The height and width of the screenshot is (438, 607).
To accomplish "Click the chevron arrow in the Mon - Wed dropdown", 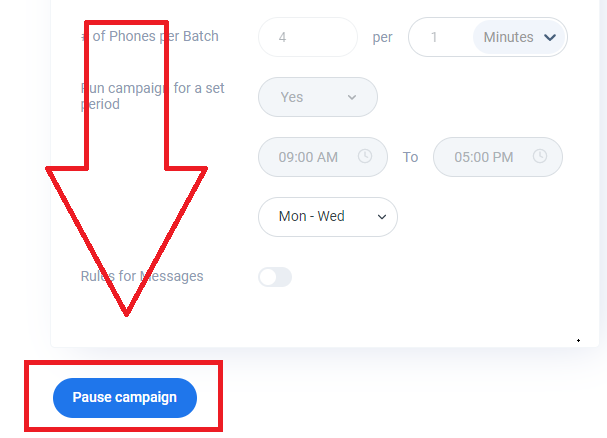I will click(x=381, y=216).
